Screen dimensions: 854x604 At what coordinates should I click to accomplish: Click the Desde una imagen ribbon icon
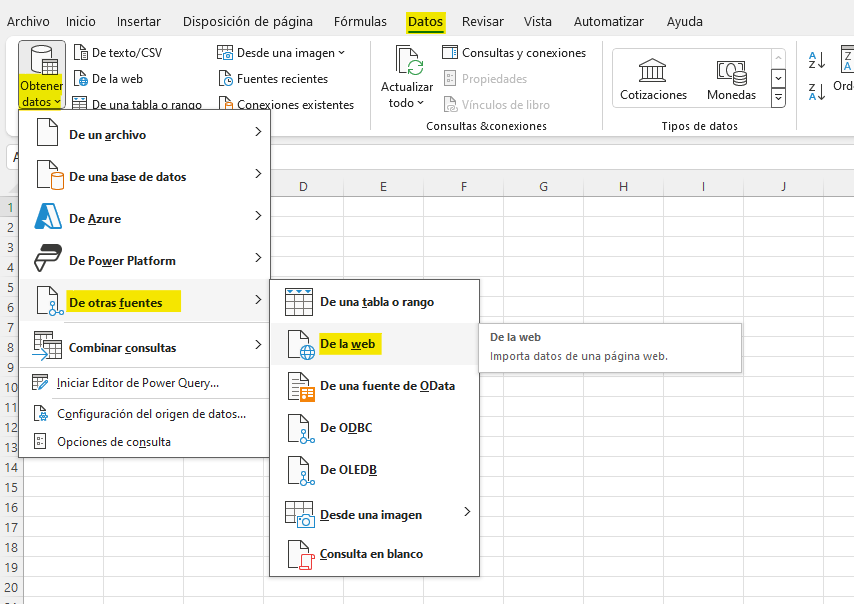point(225,53)
